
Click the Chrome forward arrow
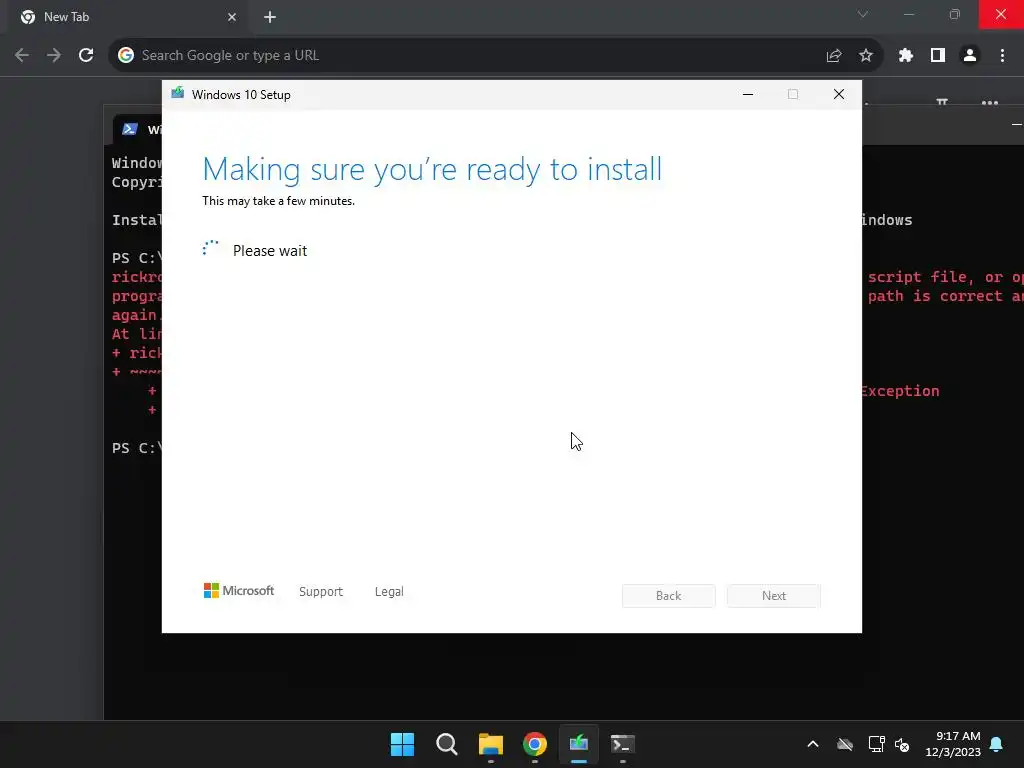tap(54, 56)
